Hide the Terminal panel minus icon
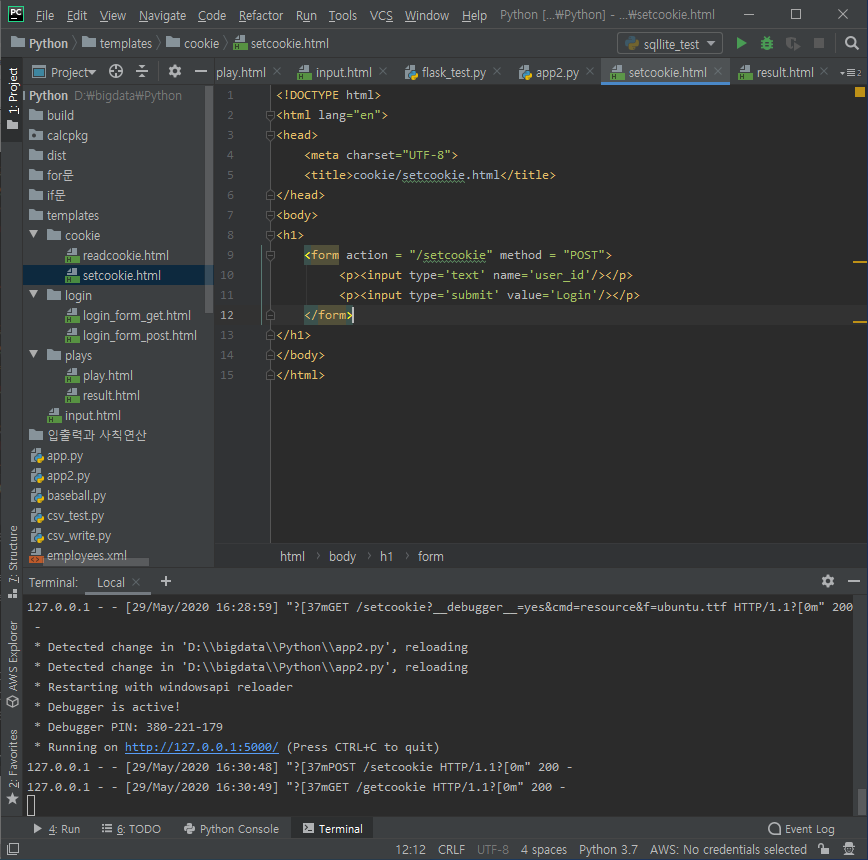 coord(854,581)
